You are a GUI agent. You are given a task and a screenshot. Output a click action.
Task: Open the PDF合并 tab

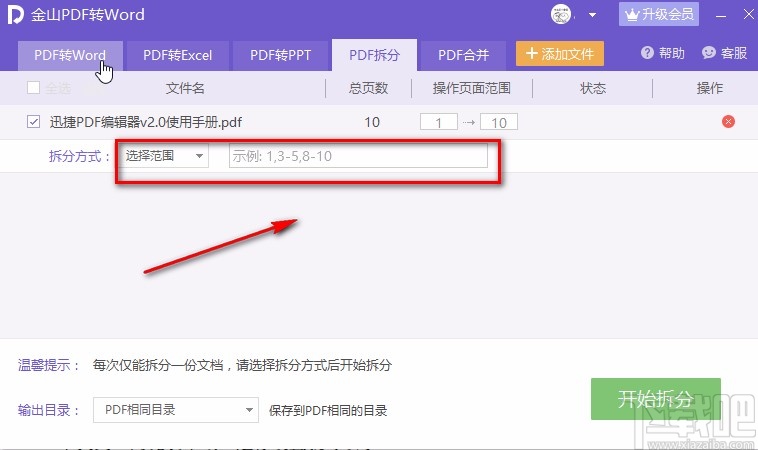point(463,55)
